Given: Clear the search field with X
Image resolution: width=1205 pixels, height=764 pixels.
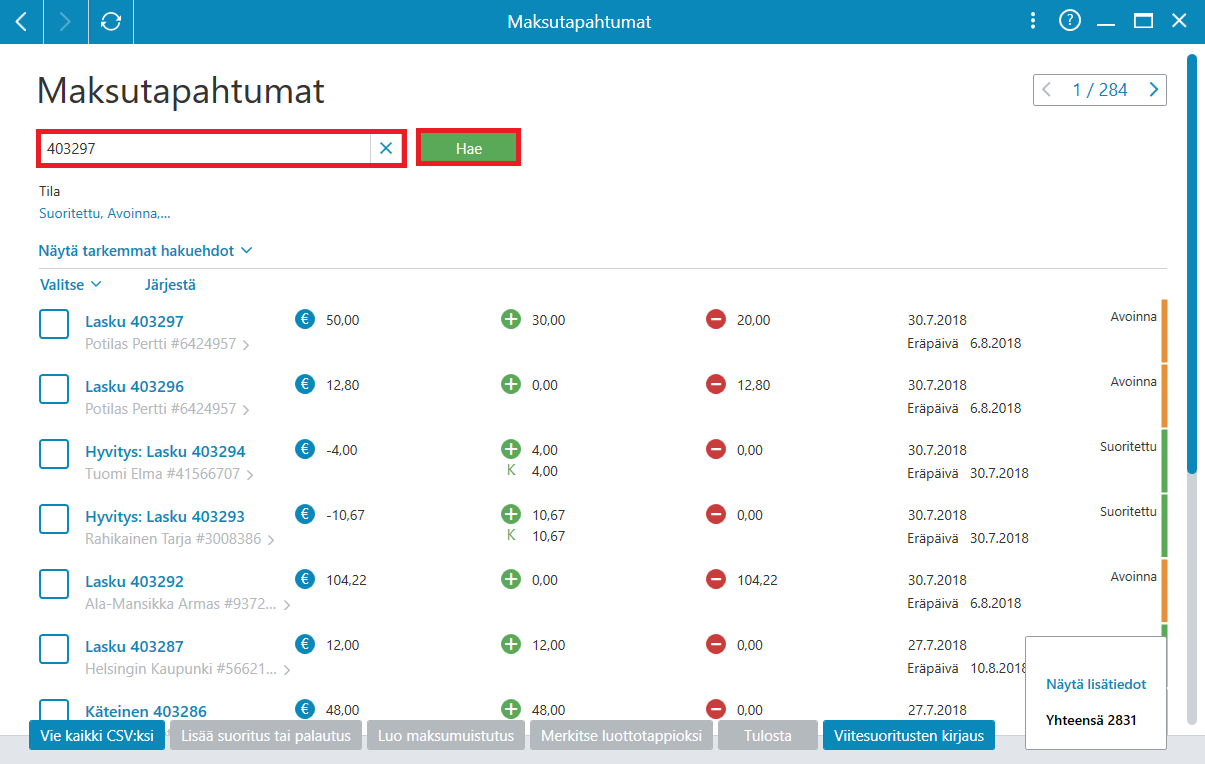Looking at the screenshot, I should (x=386, y=148).
